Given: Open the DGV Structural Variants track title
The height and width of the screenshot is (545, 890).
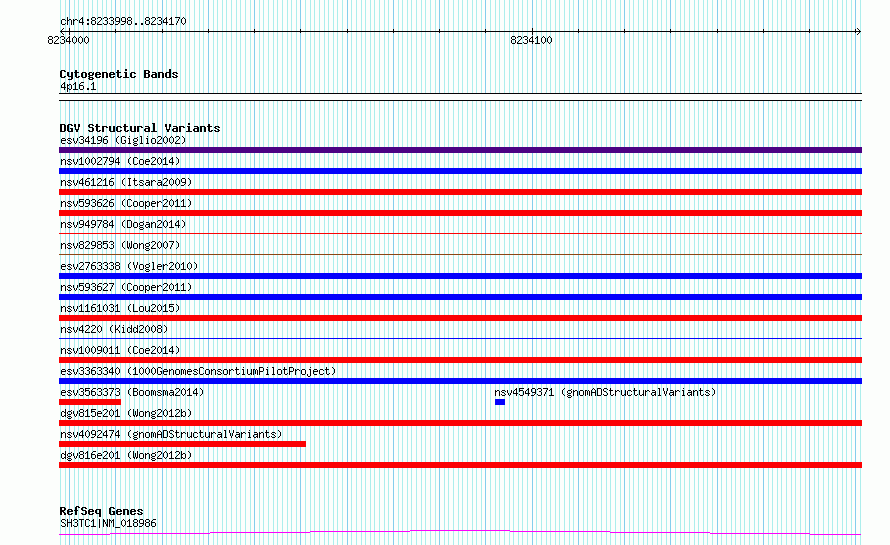Looking at the screenshot, I should (x=140, y=128).
